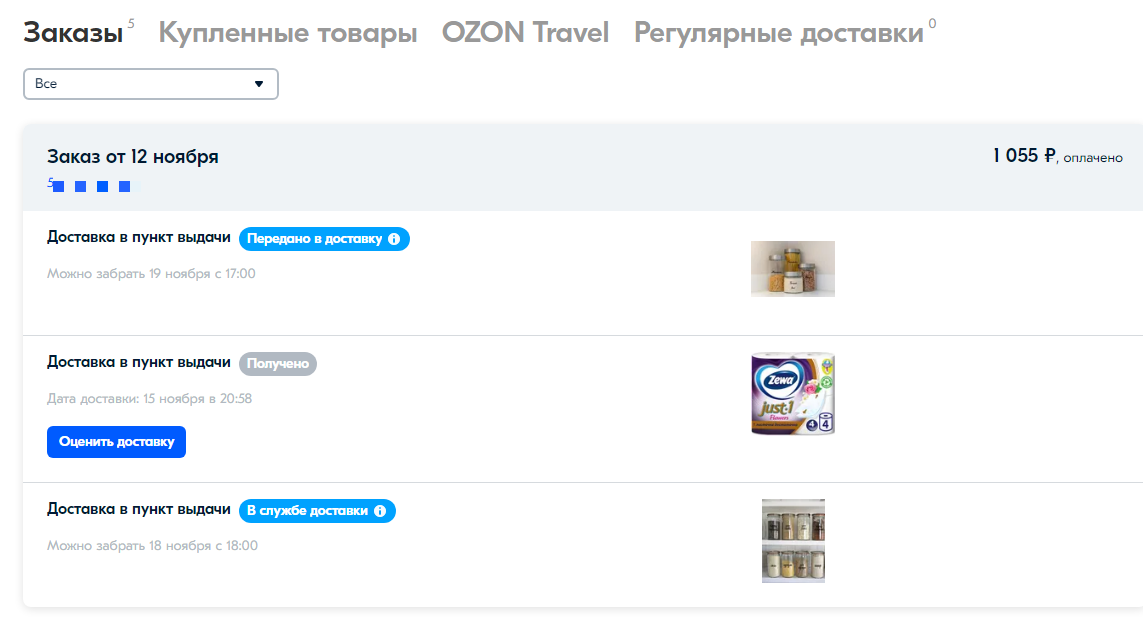
Task: Open the 'Заказ от 12 ноября' heading
Action: point(133,157)
